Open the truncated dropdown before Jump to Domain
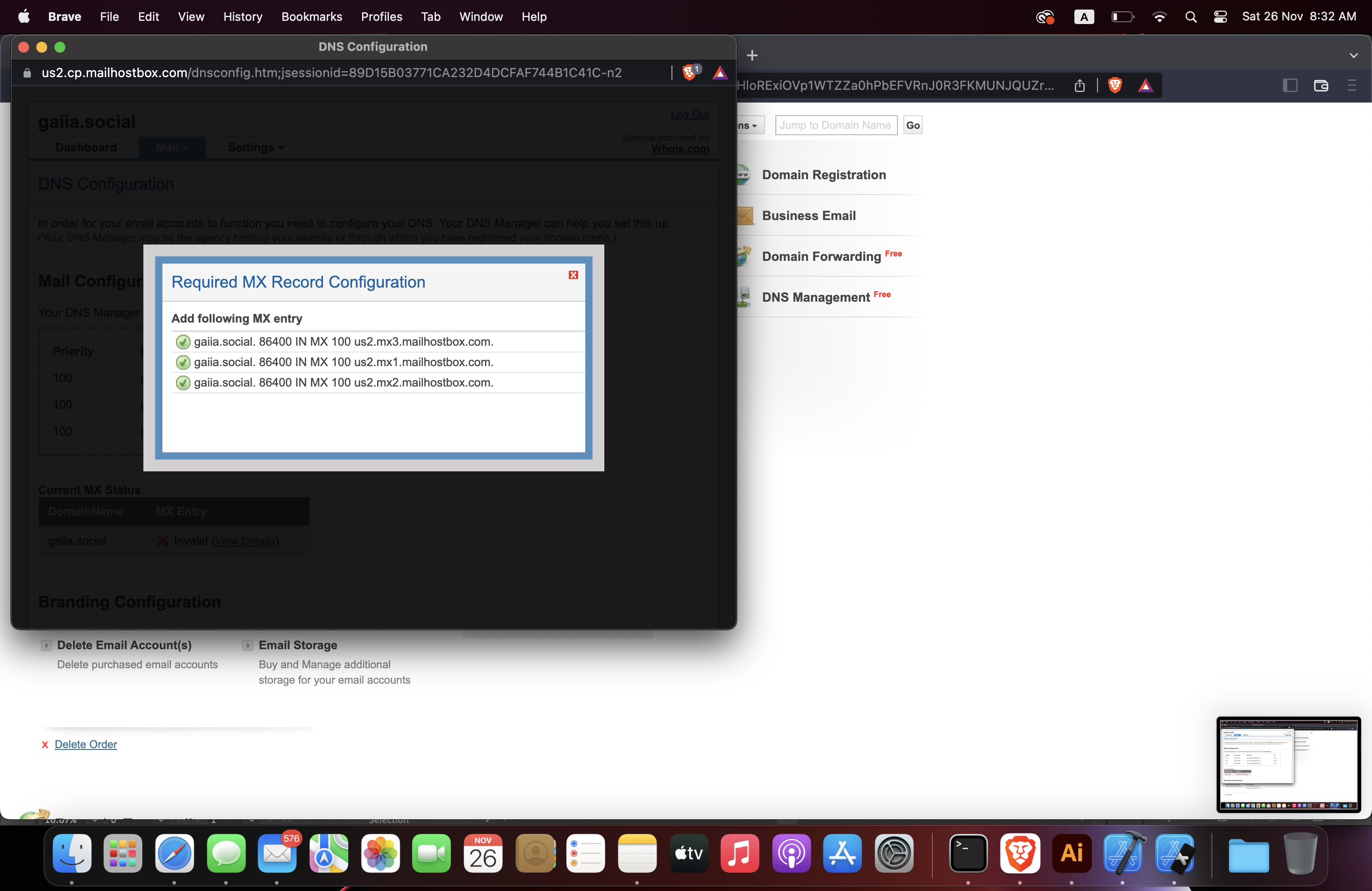 [x=750, y=125]
